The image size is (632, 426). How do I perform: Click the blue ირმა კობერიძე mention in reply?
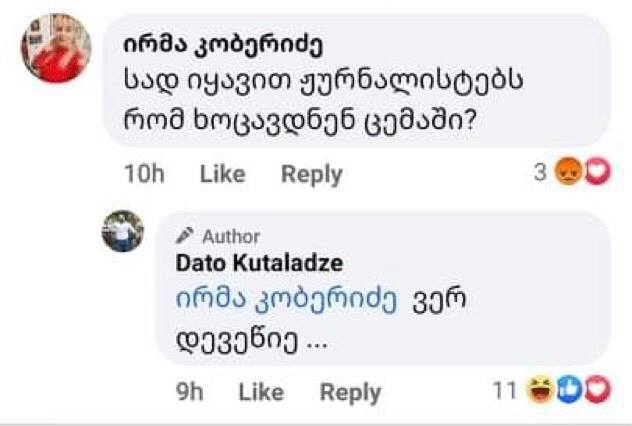(x=285, y=300)
